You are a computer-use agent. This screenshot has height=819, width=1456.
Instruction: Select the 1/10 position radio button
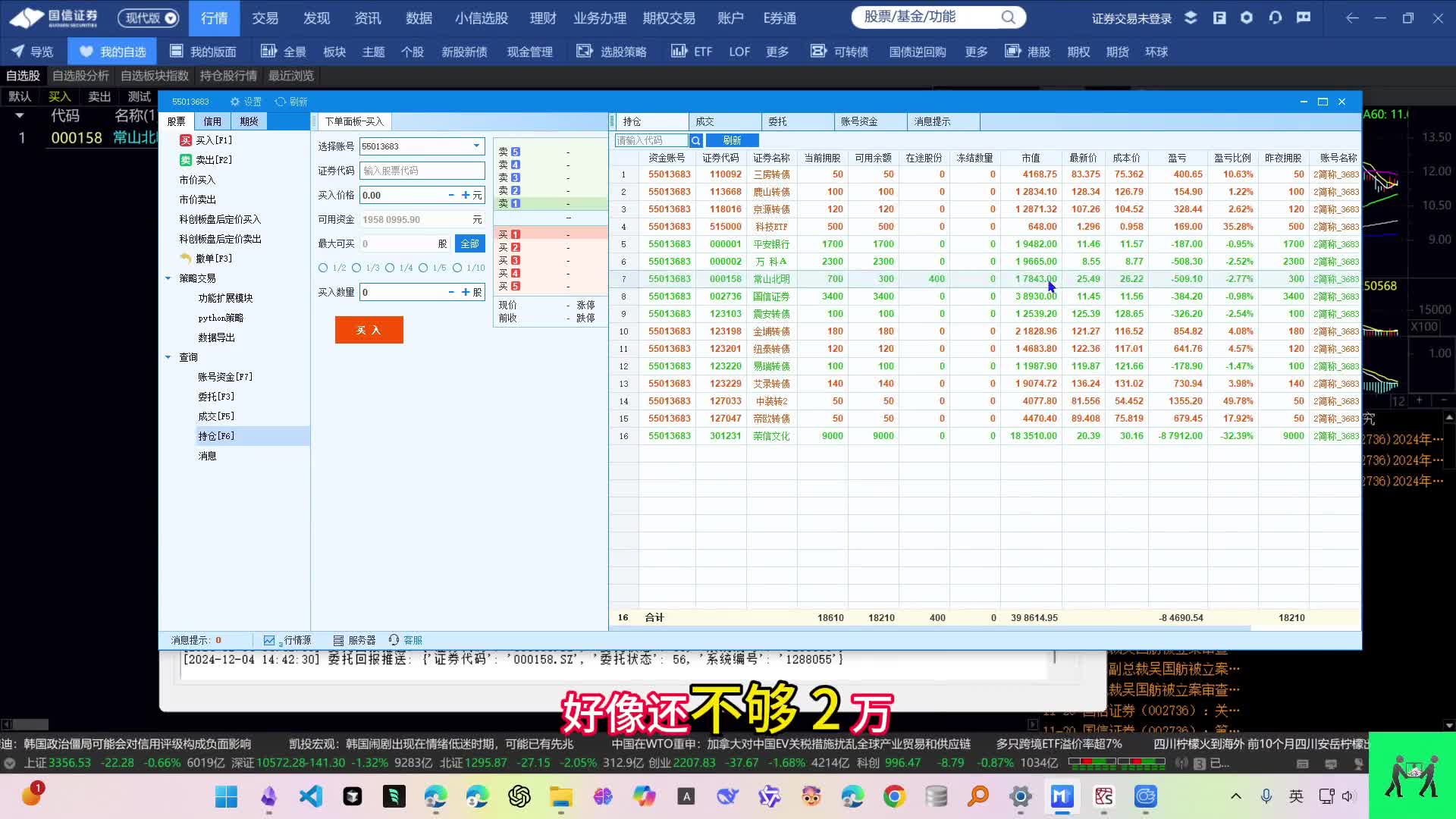[x=458, y=267]
